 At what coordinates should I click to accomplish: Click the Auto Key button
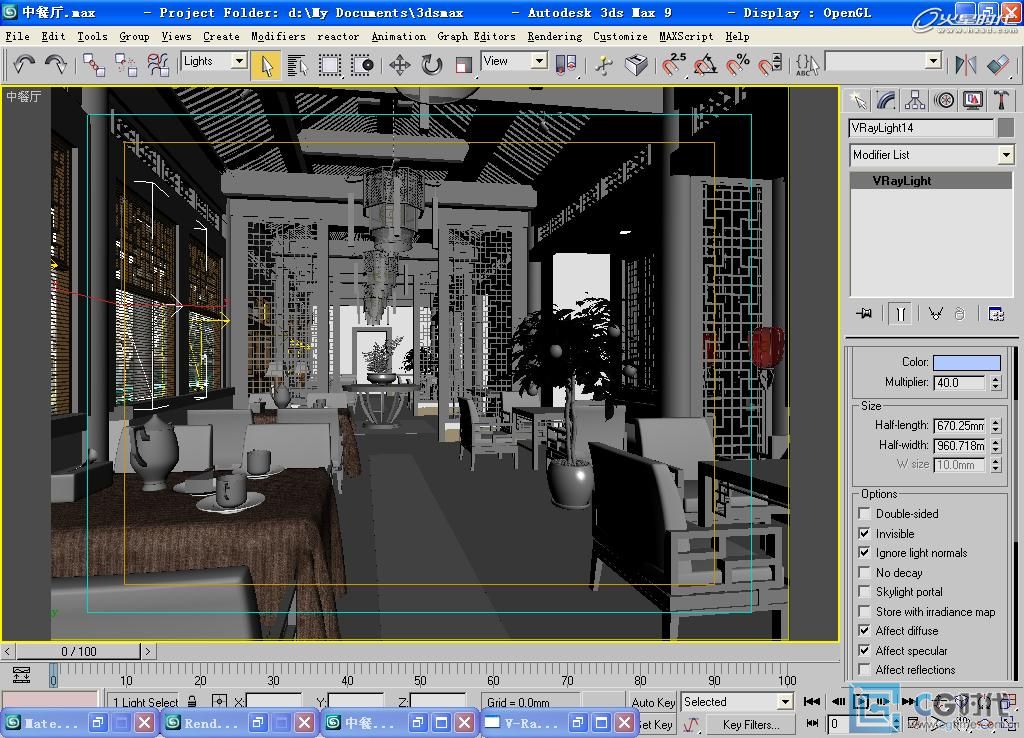pos(653,702)
